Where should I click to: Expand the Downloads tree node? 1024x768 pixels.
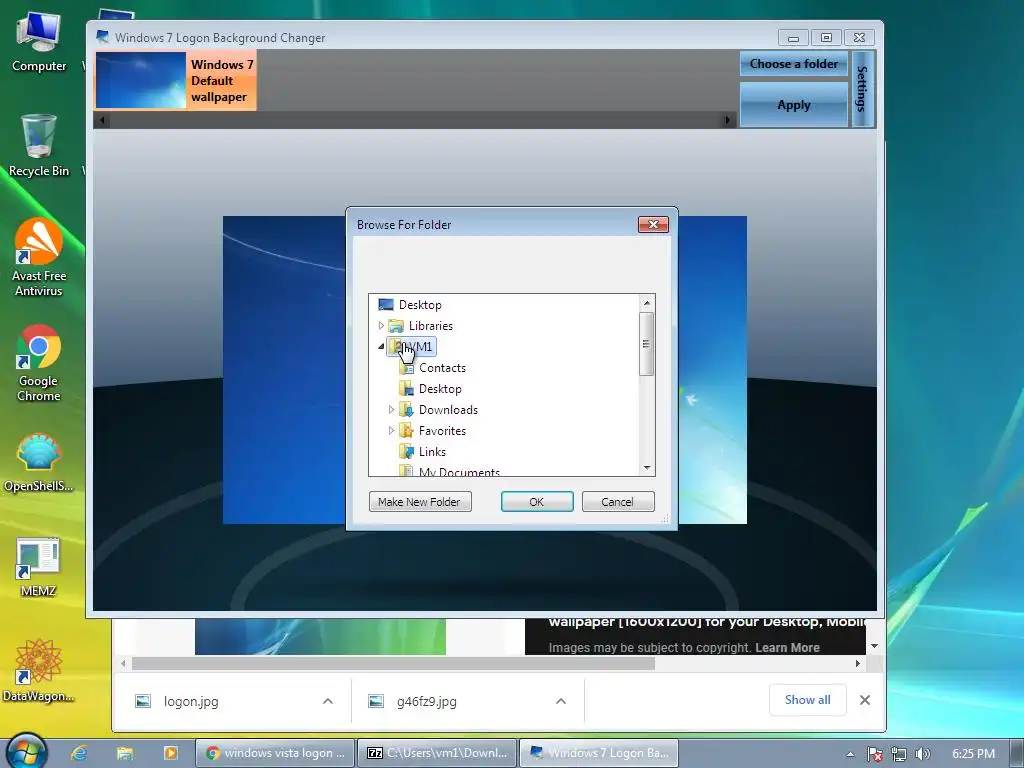[x=391, y=409]
